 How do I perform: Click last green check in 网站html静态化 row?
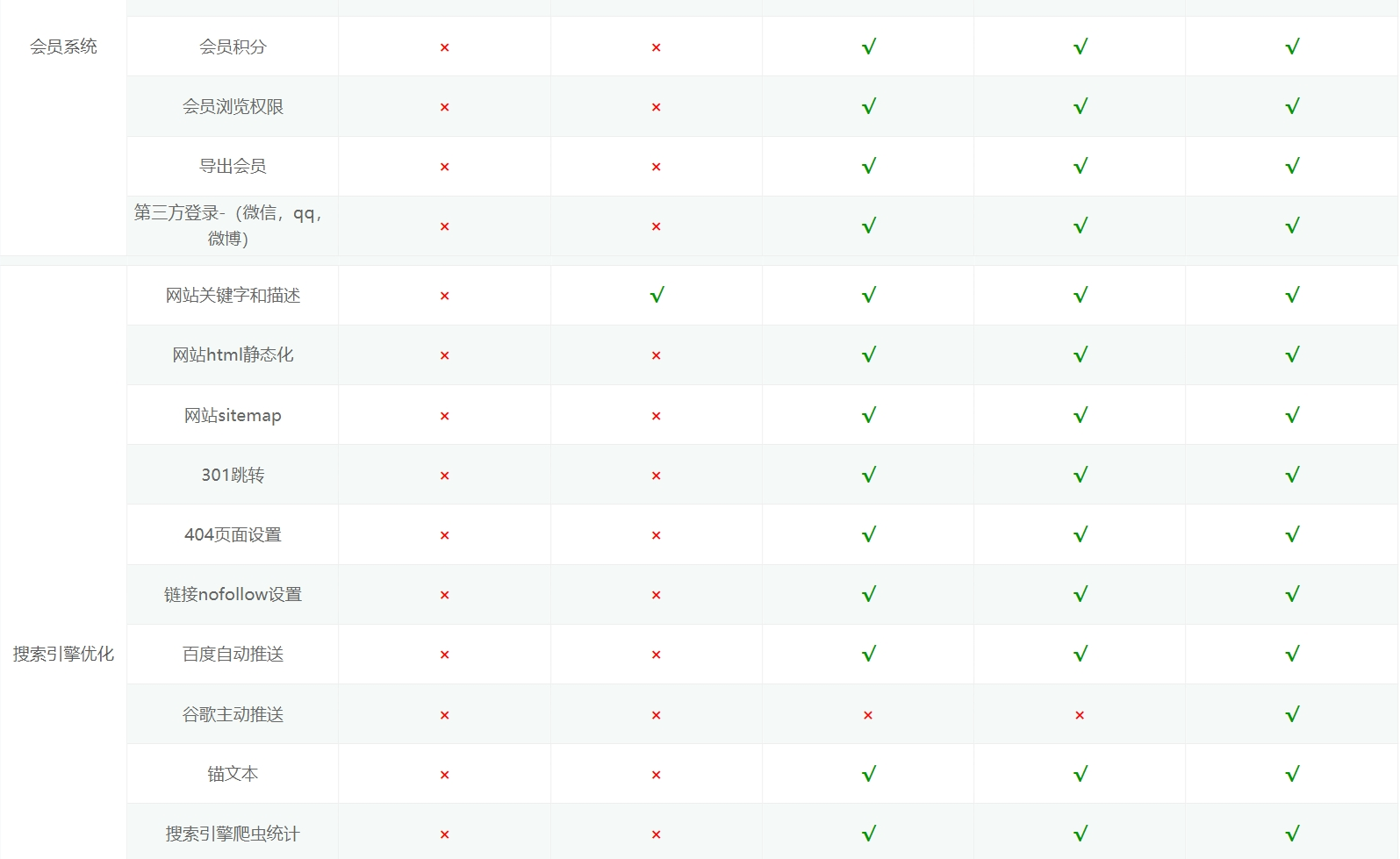click(x=1292, y=355)
